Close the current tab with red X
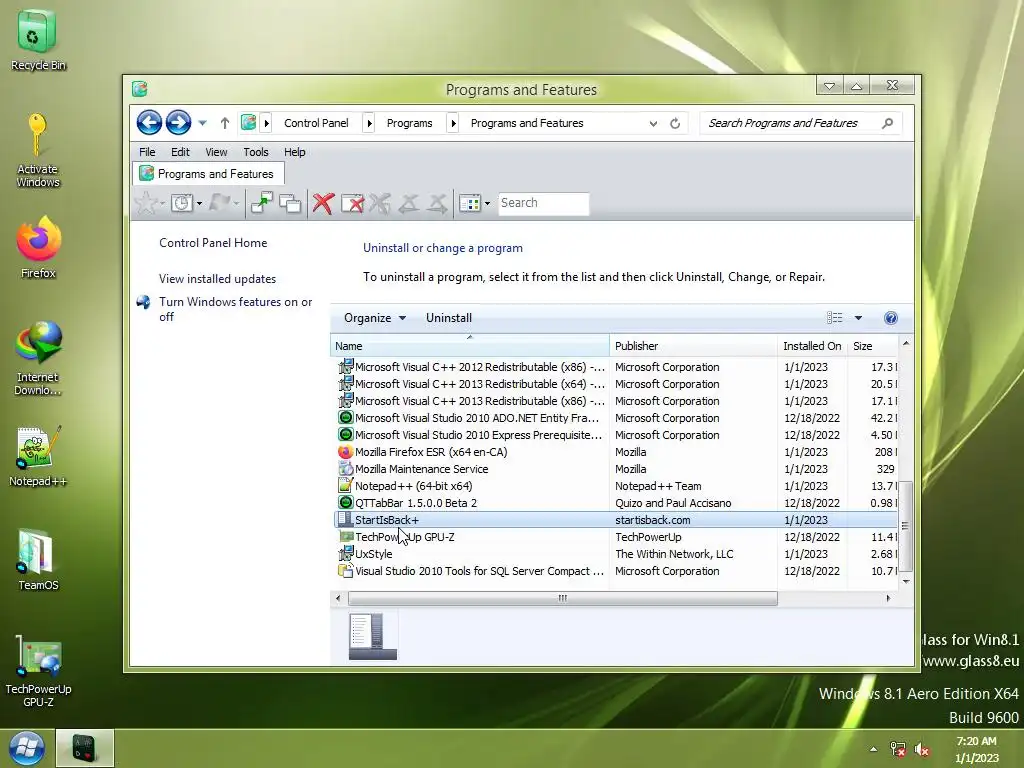 [323, 203]
